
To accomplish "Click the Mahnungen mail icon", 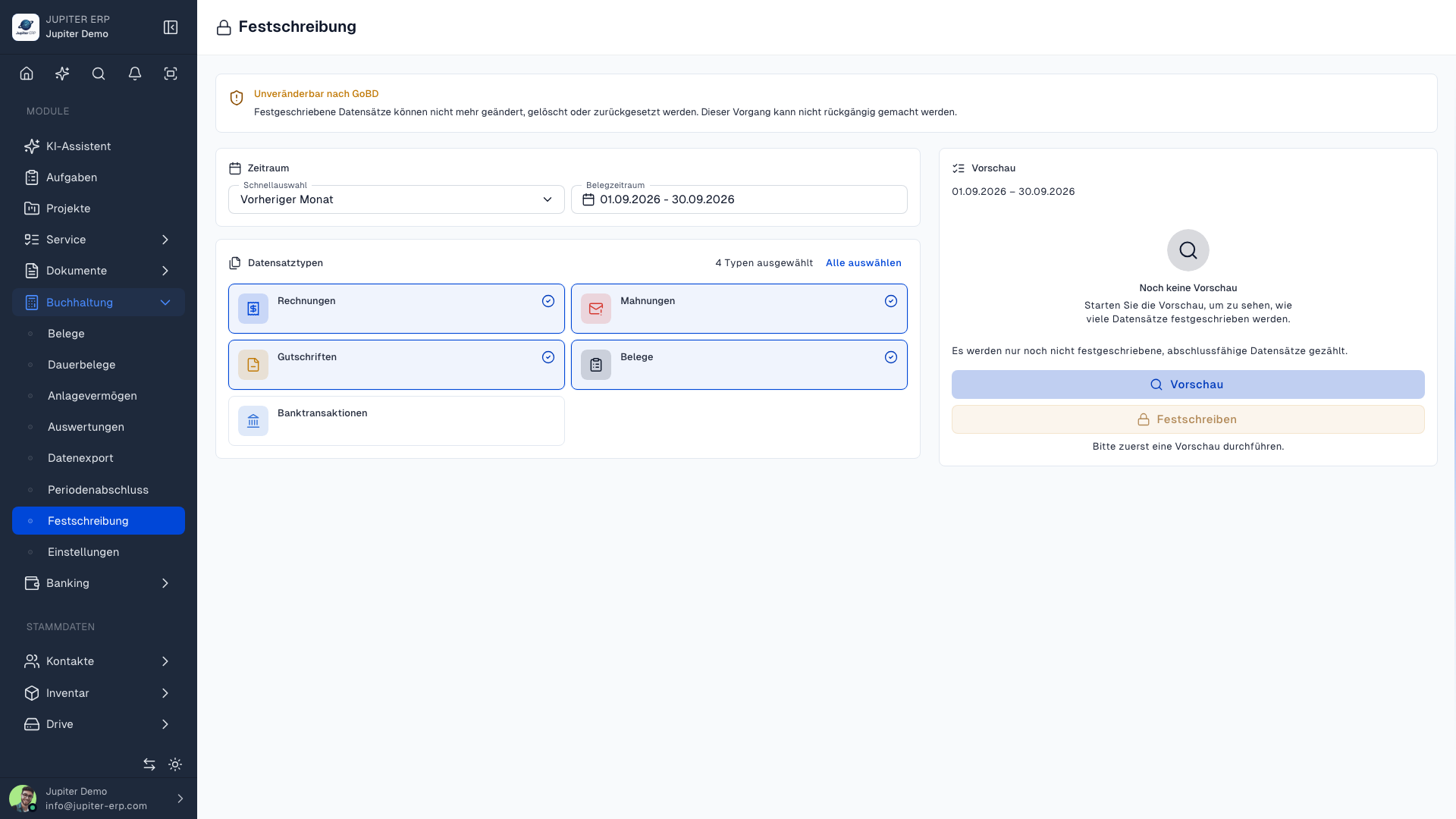I will 596,309.
